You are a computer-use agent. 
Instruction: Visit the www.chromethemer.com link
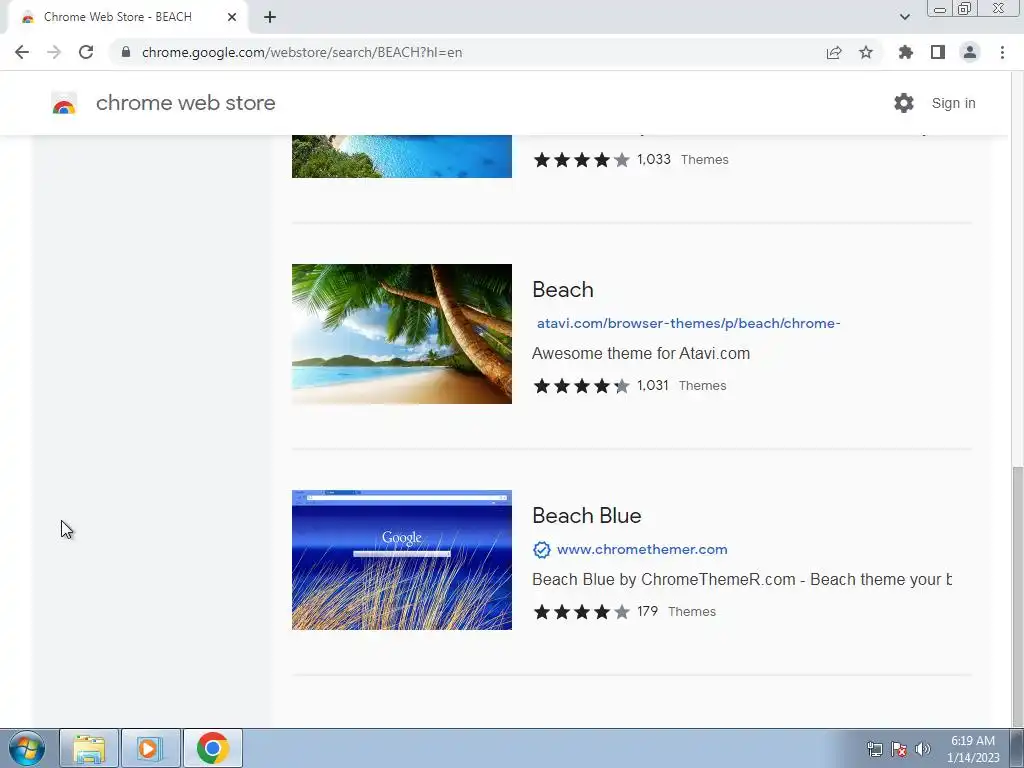point(642,550)
